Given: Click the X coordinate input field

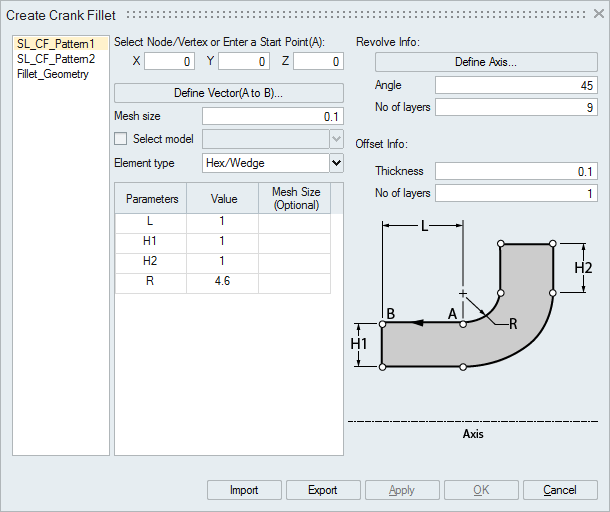Looking at the screenshot, I should 169,62.
